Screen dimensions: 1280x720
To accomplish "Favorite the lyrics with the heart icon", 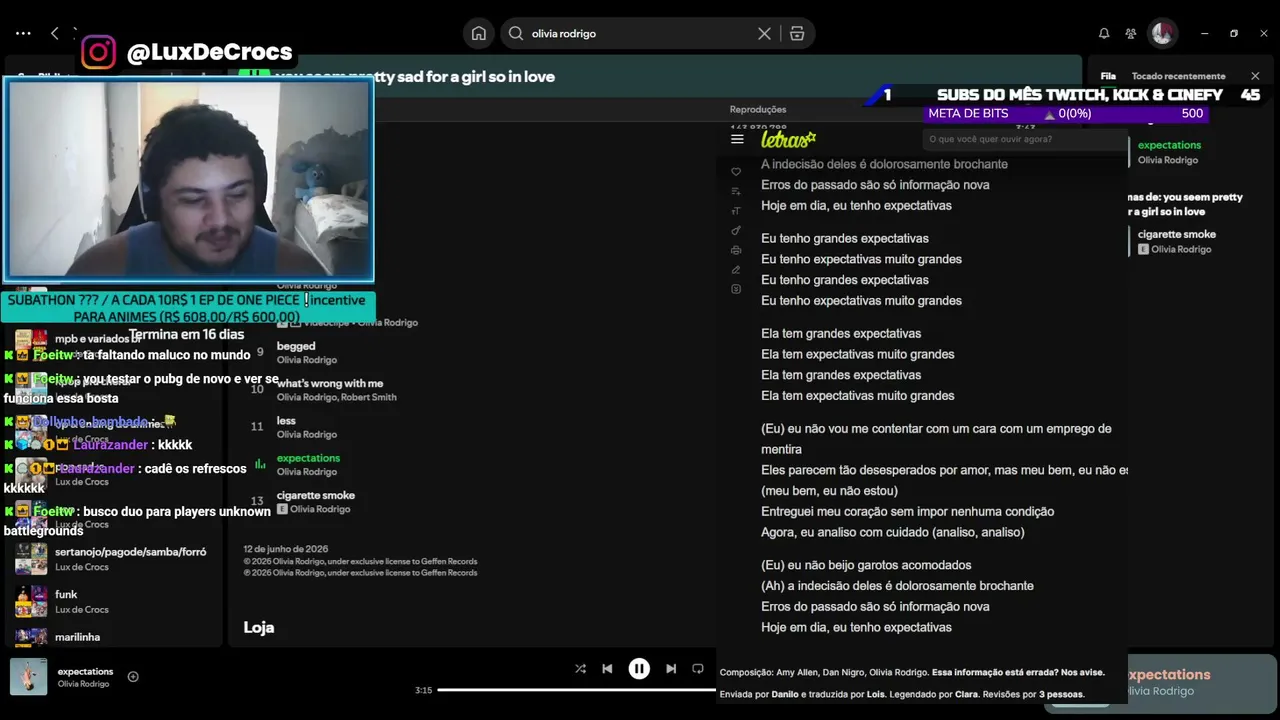I will tap(736, 172).
